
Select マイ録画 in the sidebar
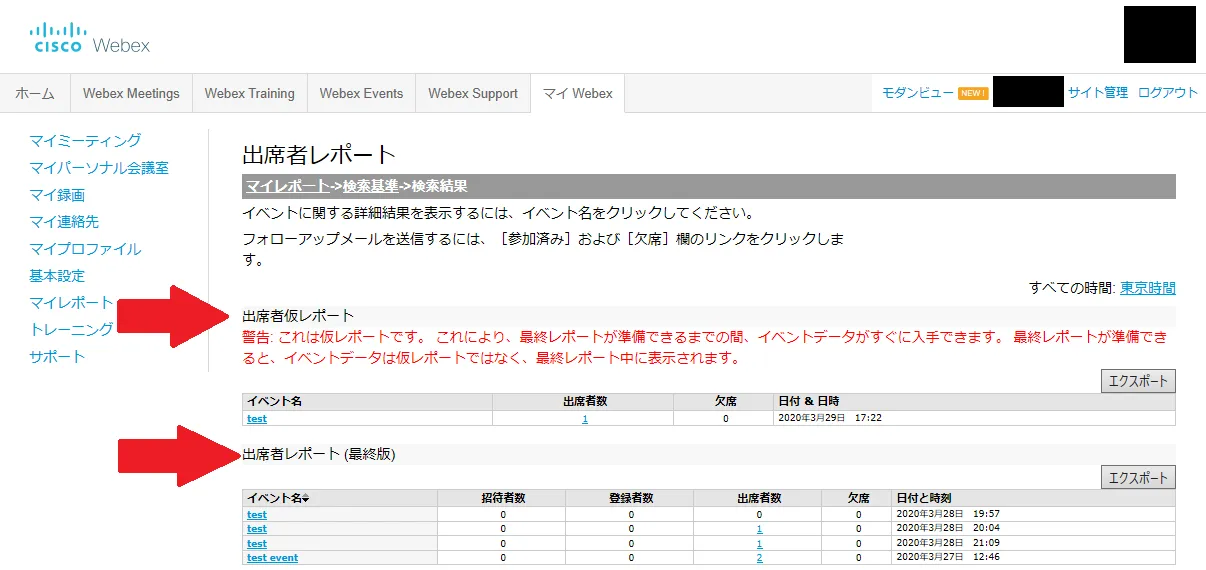(57, 194)
